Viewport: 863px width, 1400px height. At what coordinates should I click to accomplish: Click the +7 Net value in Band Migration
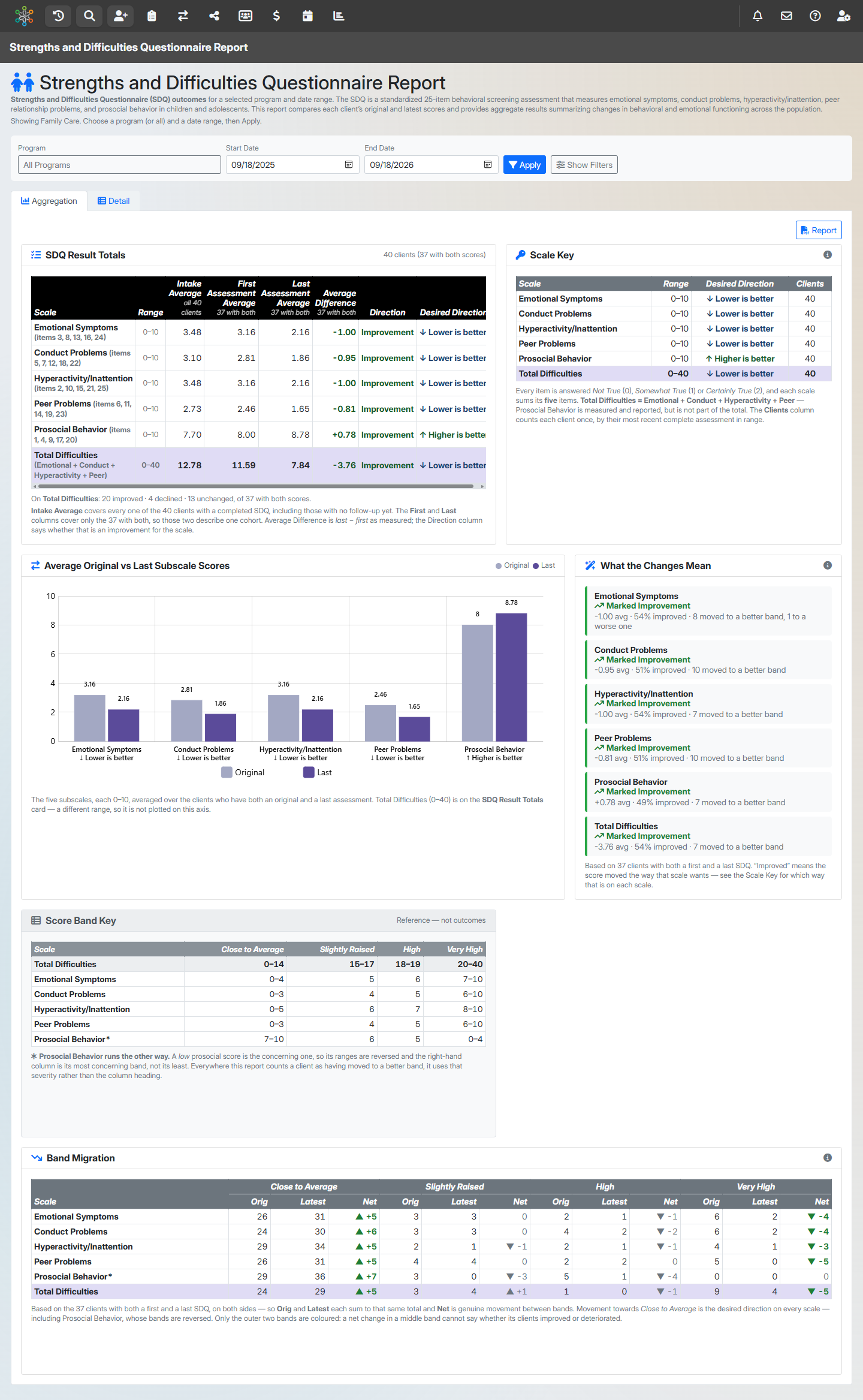click(366, 1276)
